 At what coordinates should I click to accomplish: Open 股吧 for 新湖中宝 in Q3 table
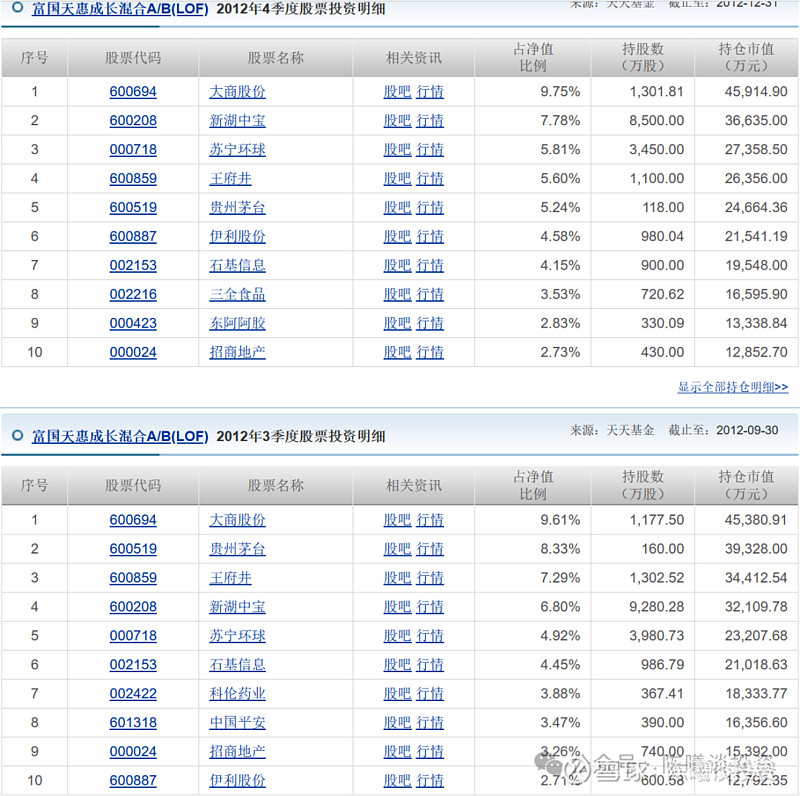pos(397,607)
